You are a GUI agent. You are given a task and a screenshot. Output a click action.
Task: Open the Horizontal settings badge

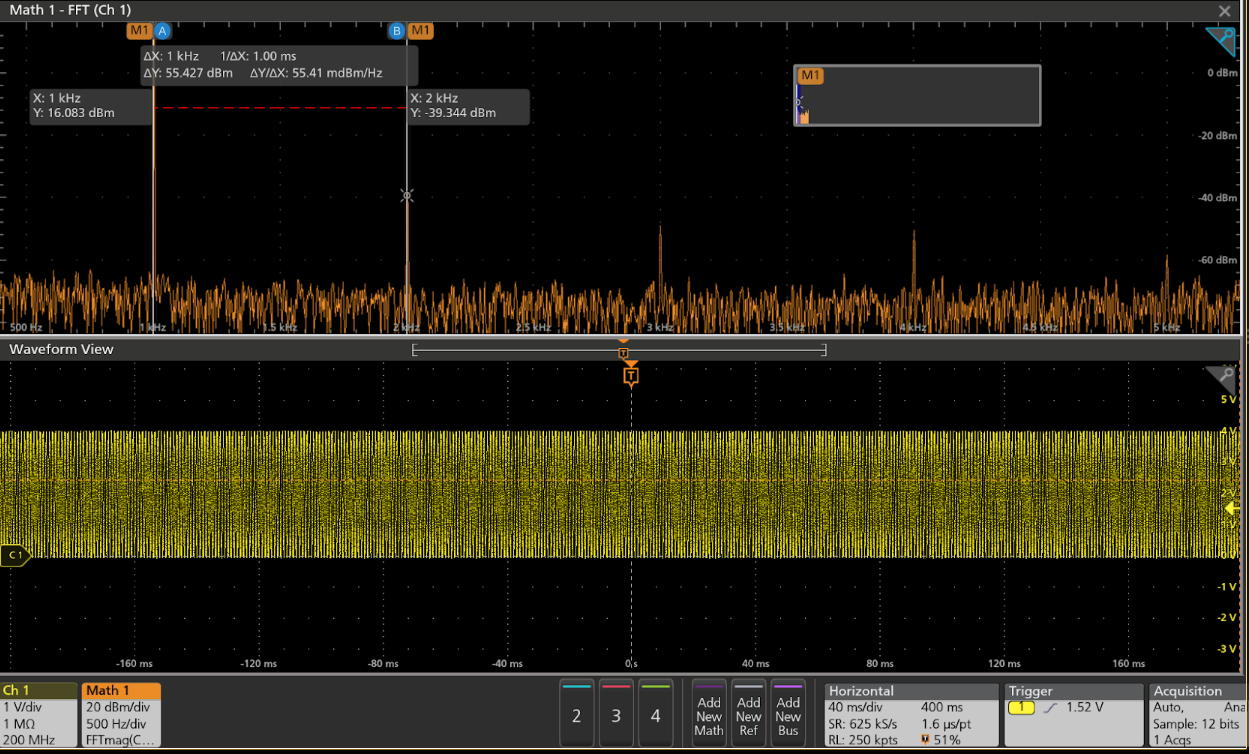tap(911, 714)
